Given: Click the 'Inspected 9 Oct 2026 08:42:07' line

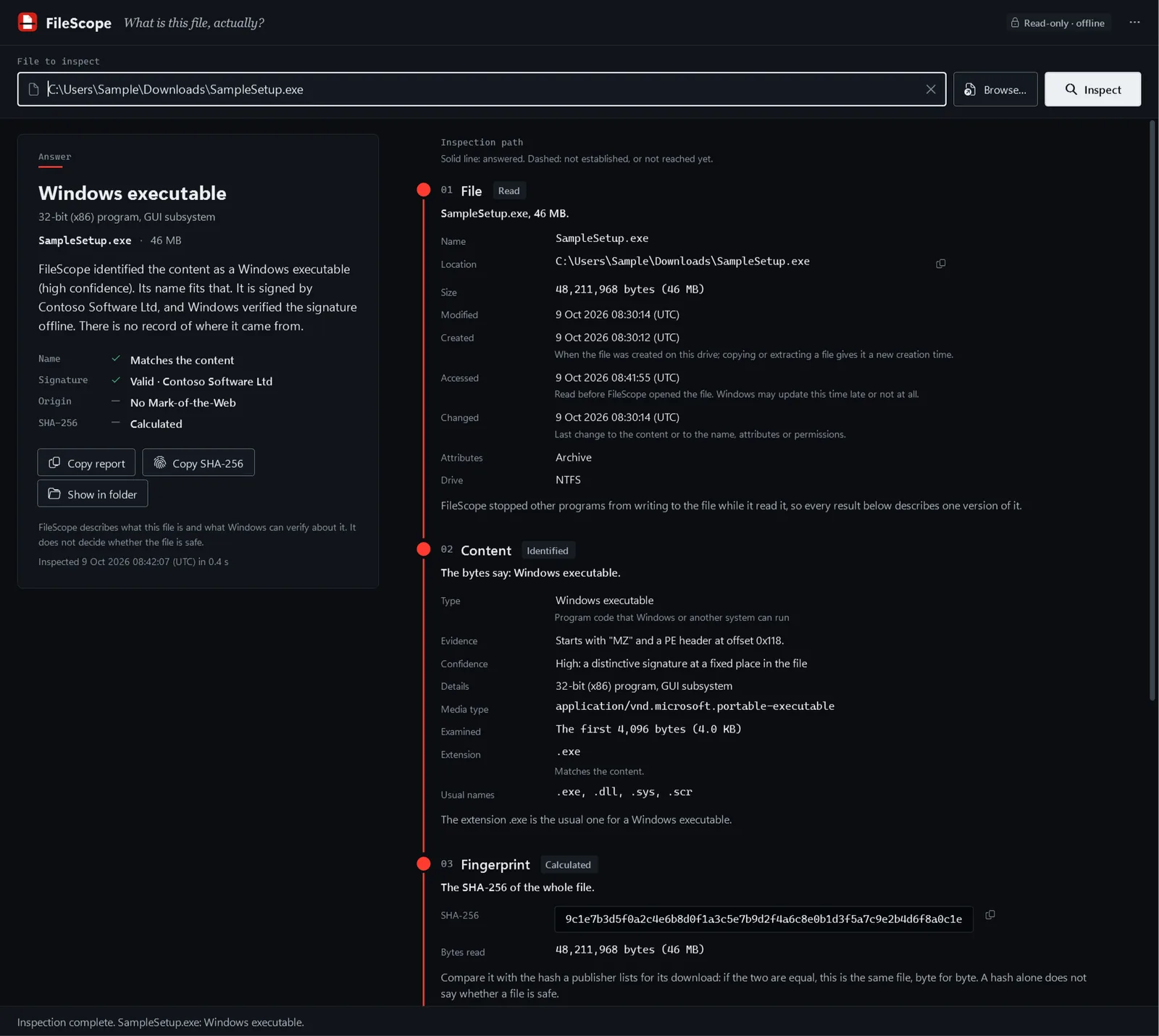Looking at the screenshot, I should (x=133, y=561).
